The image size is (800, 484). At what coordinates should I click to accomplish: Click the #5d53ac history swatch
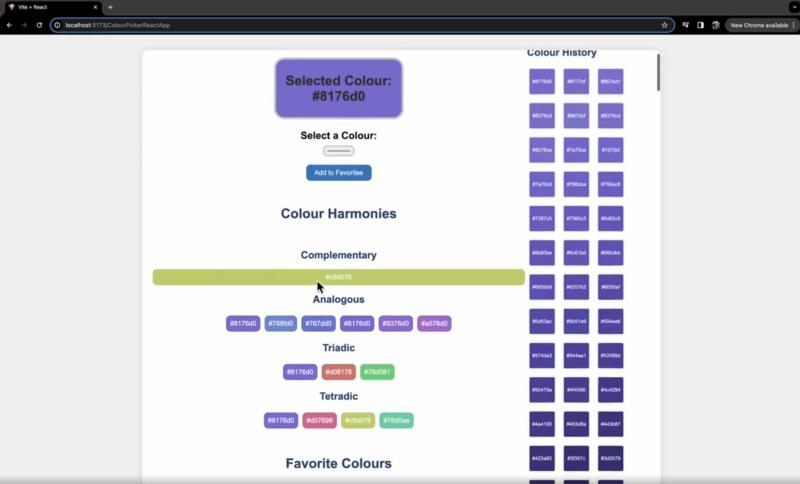[x=542, y=321]
